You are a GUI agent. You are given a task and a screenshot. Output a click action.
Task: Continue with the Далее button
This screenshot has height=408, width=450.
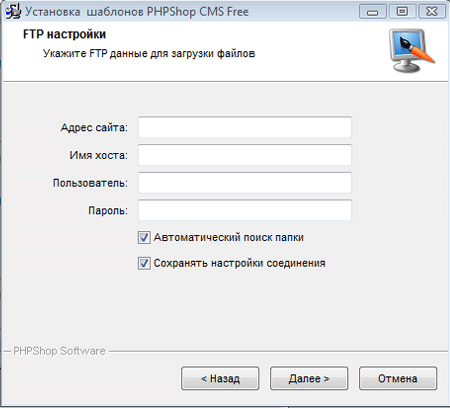pyautogui.click(x=309, y=378)
